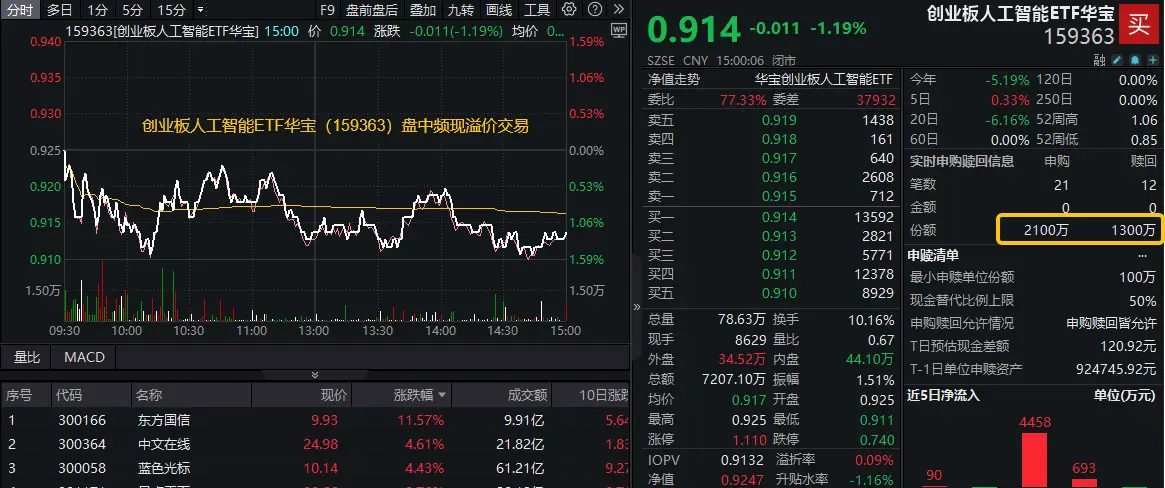
Task: Set a price alert with bell icon
Action: pos(1135,59)
